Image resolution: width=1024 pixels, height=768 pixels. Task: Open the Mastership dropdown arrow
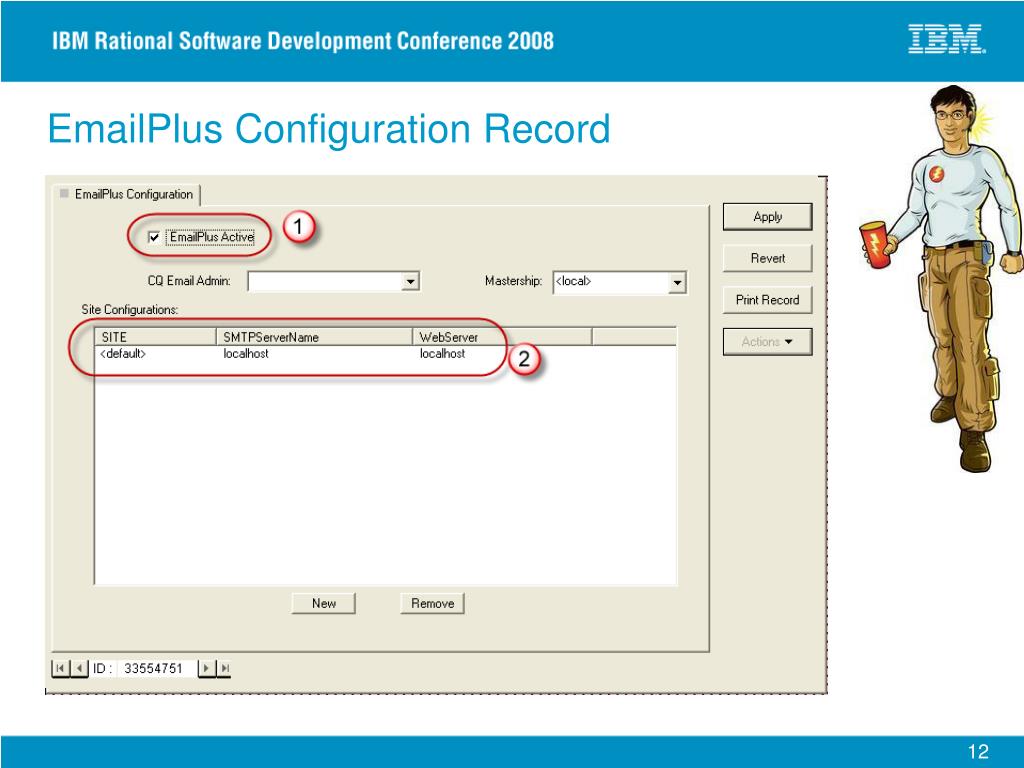pyautogui.click(x=677, y=282)
